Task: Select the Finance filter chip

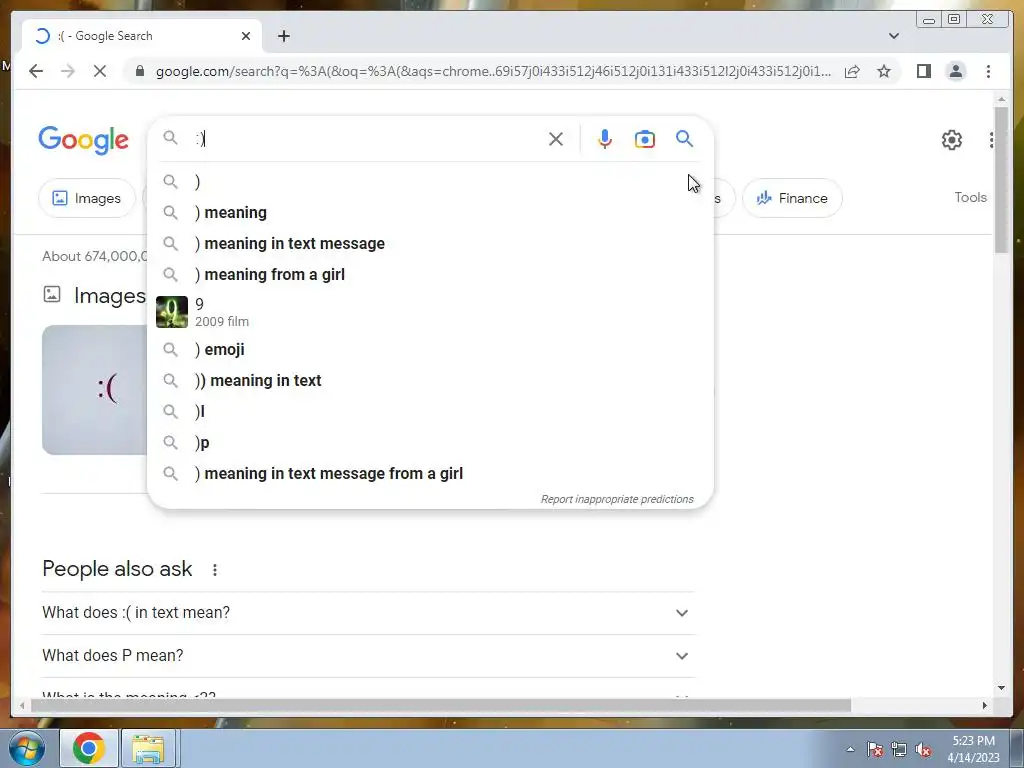Action: [x=792, y=198]
